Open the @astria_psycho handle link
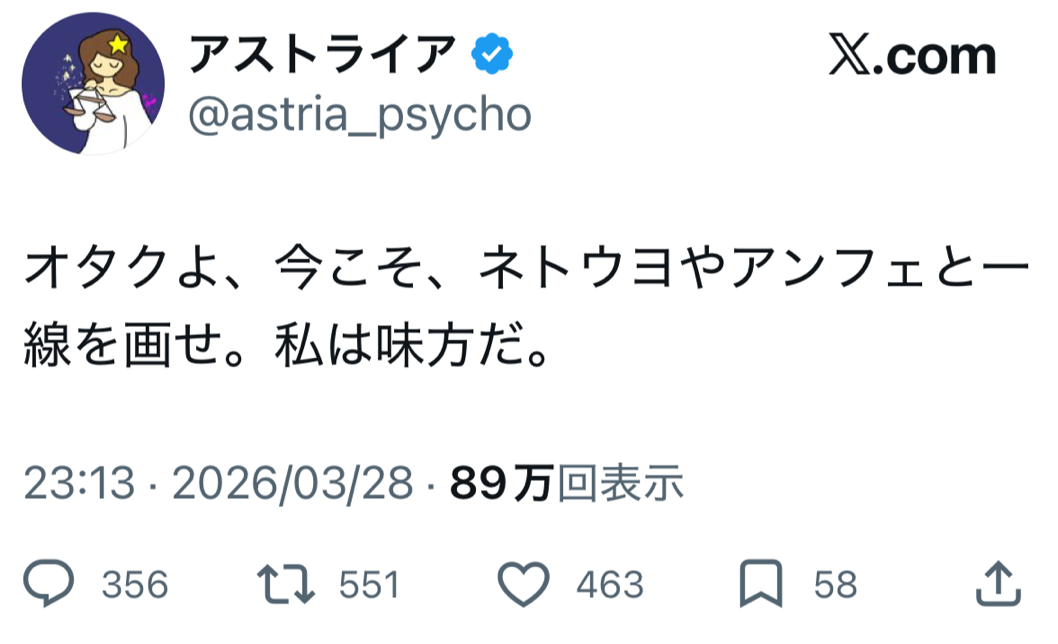The height and width of the screenshot is (644, 1058). 360,116
